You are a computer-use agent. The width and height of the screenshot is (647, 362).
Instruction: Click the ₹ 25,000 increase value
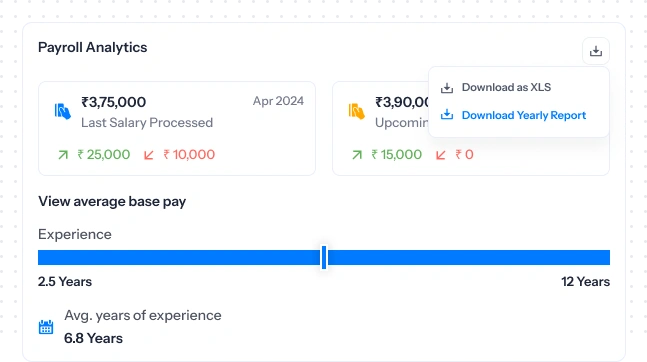tap(104, 155)
